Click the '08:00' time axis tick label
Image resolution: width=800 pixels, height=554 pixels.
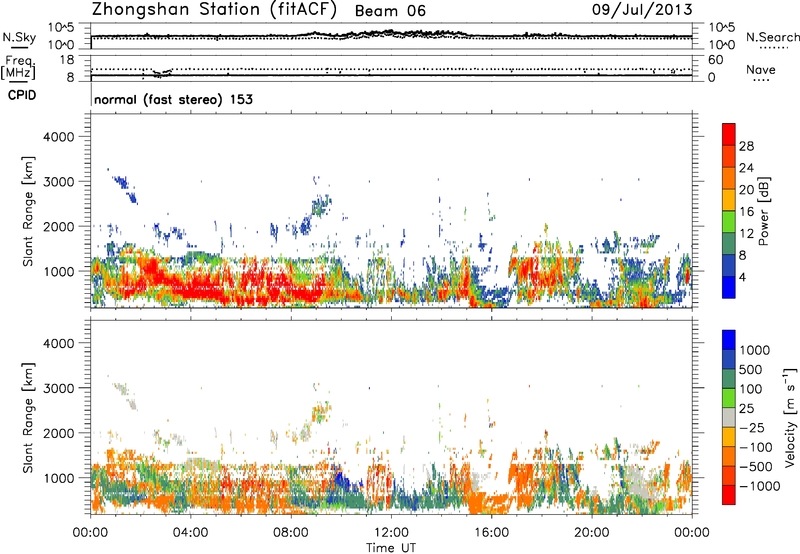click(291, 533)
